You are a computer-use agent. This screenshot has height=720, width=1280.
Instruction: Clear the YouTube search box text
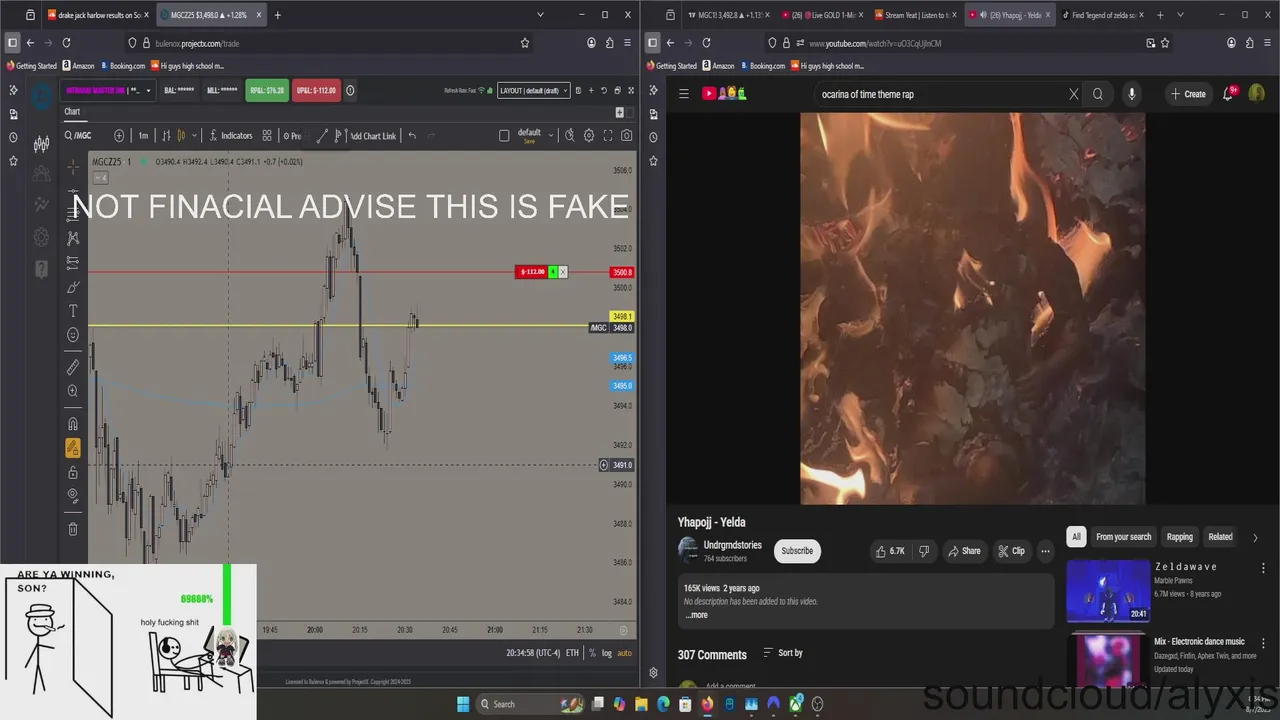point(1074,94)
